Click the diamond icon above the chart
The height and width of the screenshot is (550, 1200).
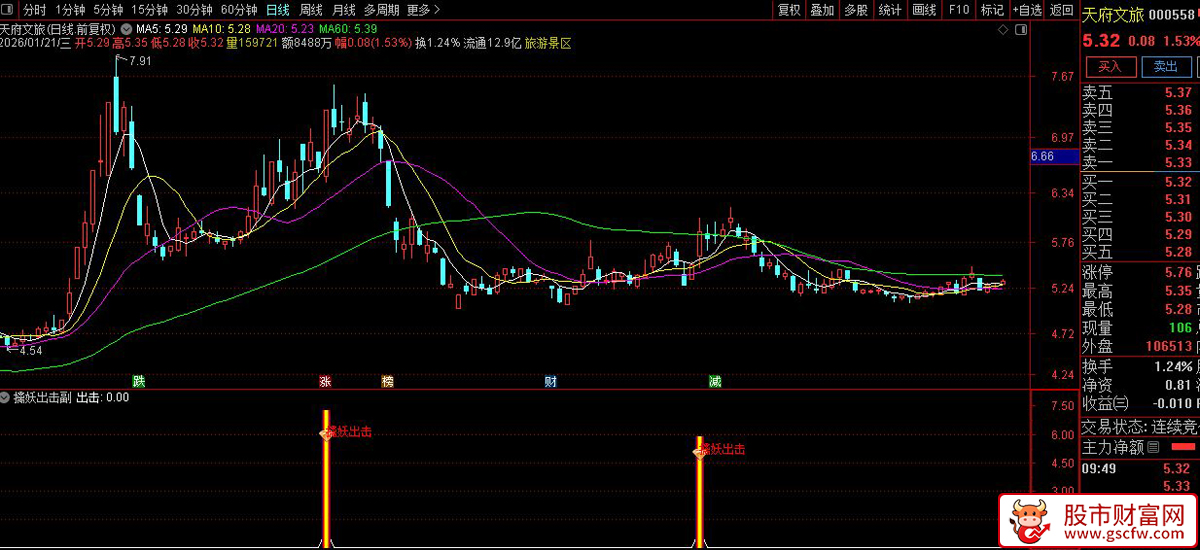click(1005, 31)
